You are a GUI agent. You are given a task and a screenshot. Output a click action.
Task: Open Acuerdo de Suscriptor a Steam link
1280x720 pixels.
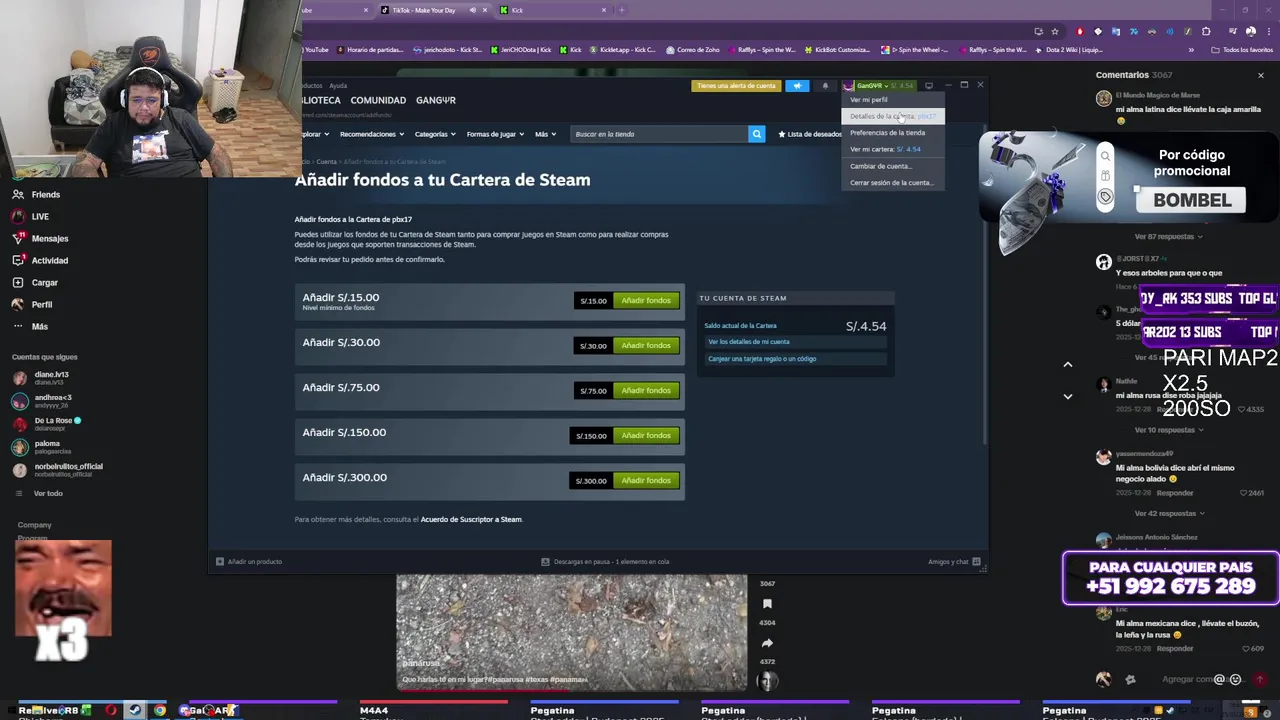pos(471,520)
